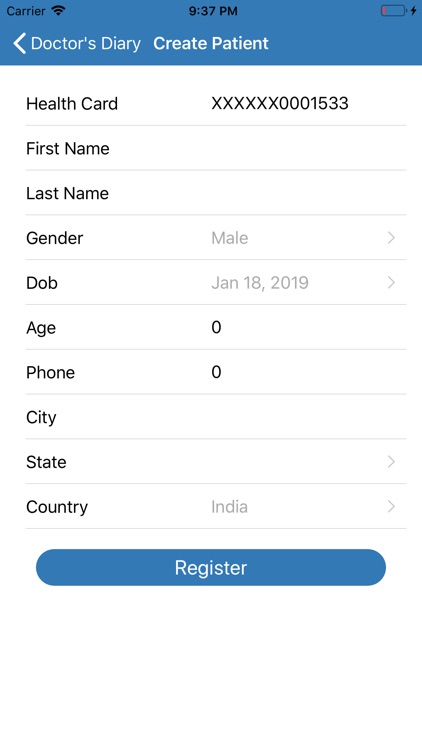The width and height of the screenshot is (422, 750).
Task: Tap the back chevron icon
Action: coord(20,44)
